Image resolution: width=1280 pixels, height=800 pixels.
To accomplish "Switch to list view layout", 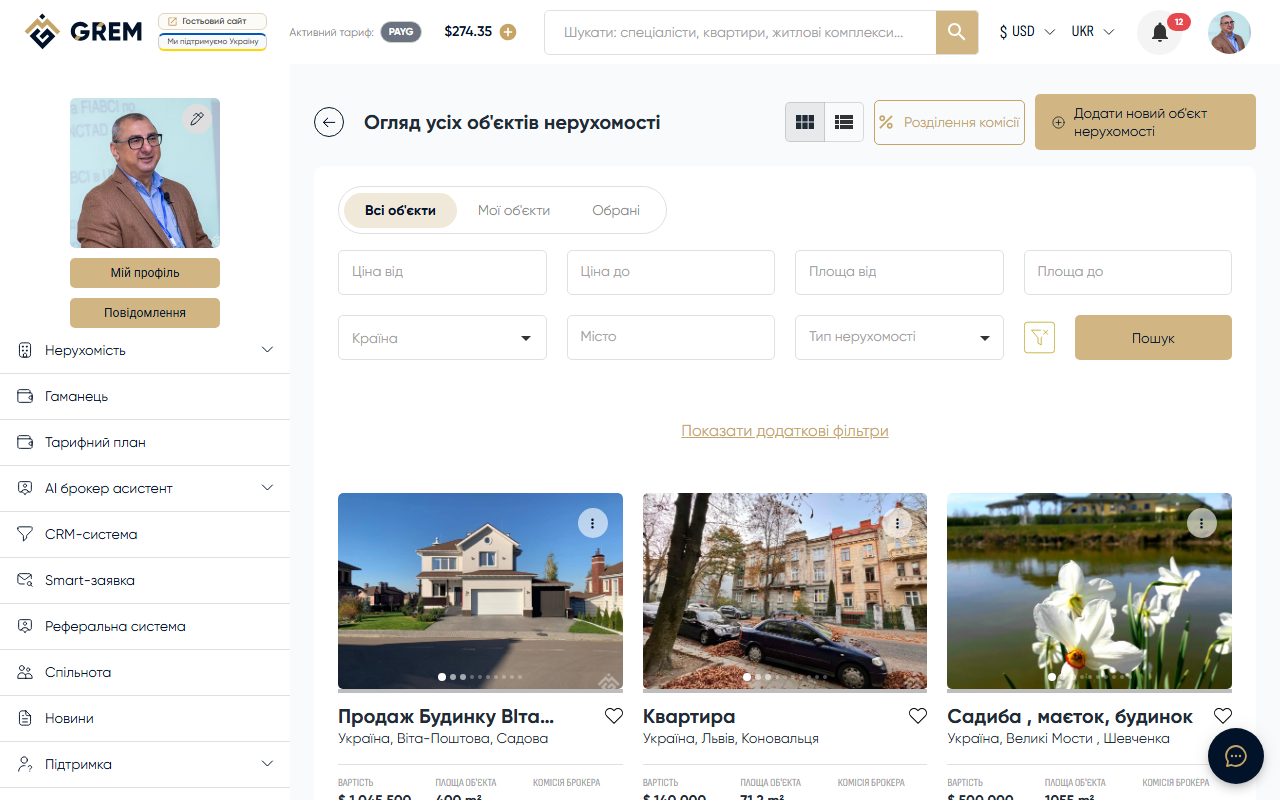I will (843, 121).
